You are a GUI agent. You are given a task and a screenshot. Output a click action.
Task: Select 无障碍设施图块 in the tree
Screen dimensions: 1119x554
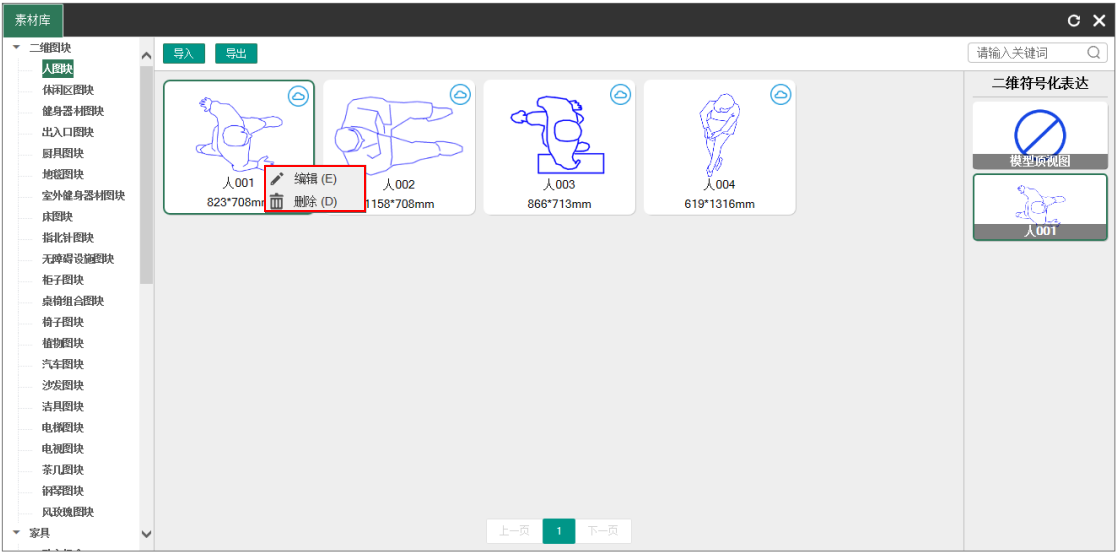[78, 258]
